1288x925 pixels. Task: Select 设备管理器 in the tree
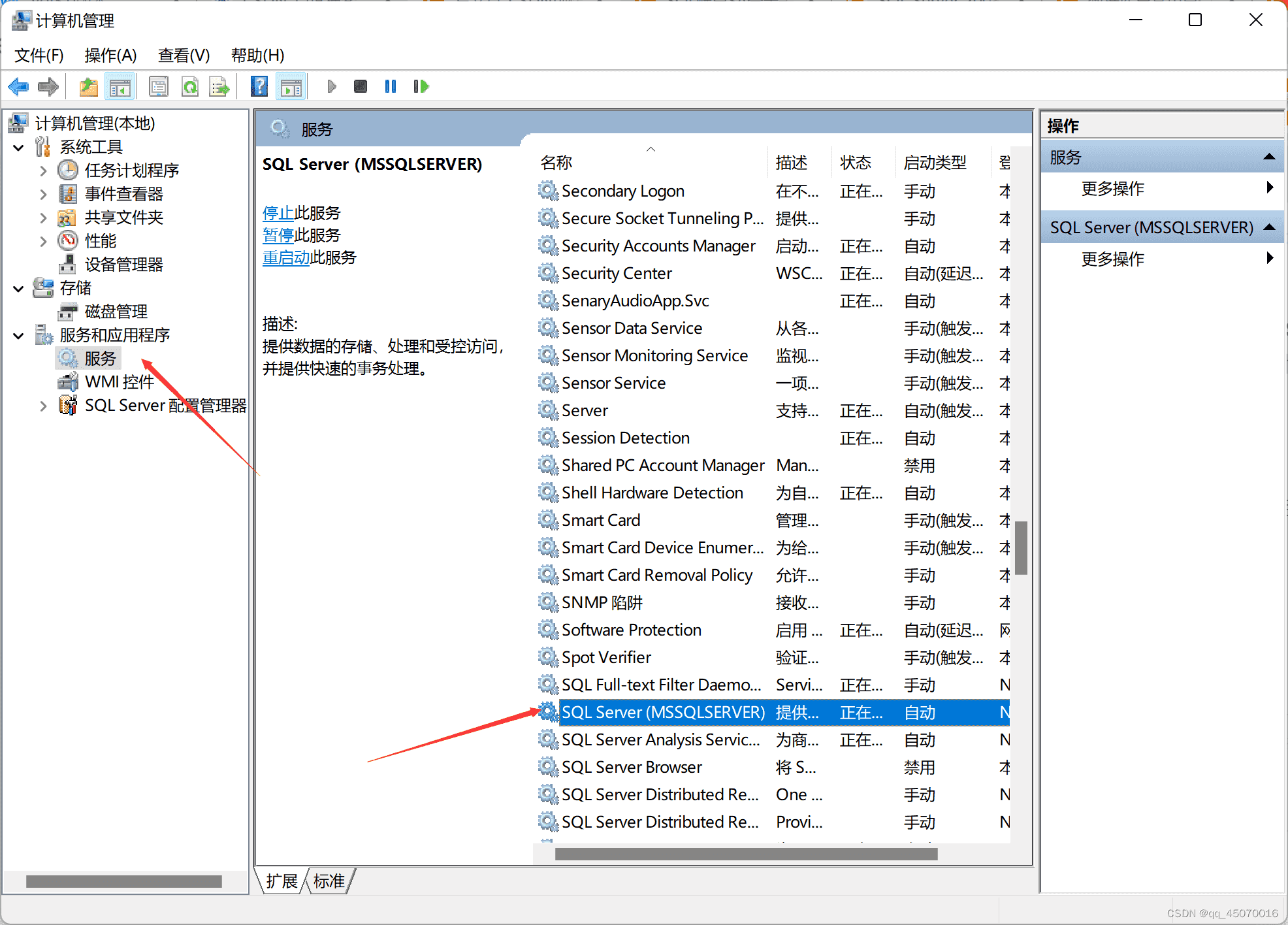click(x=123, y=265)
